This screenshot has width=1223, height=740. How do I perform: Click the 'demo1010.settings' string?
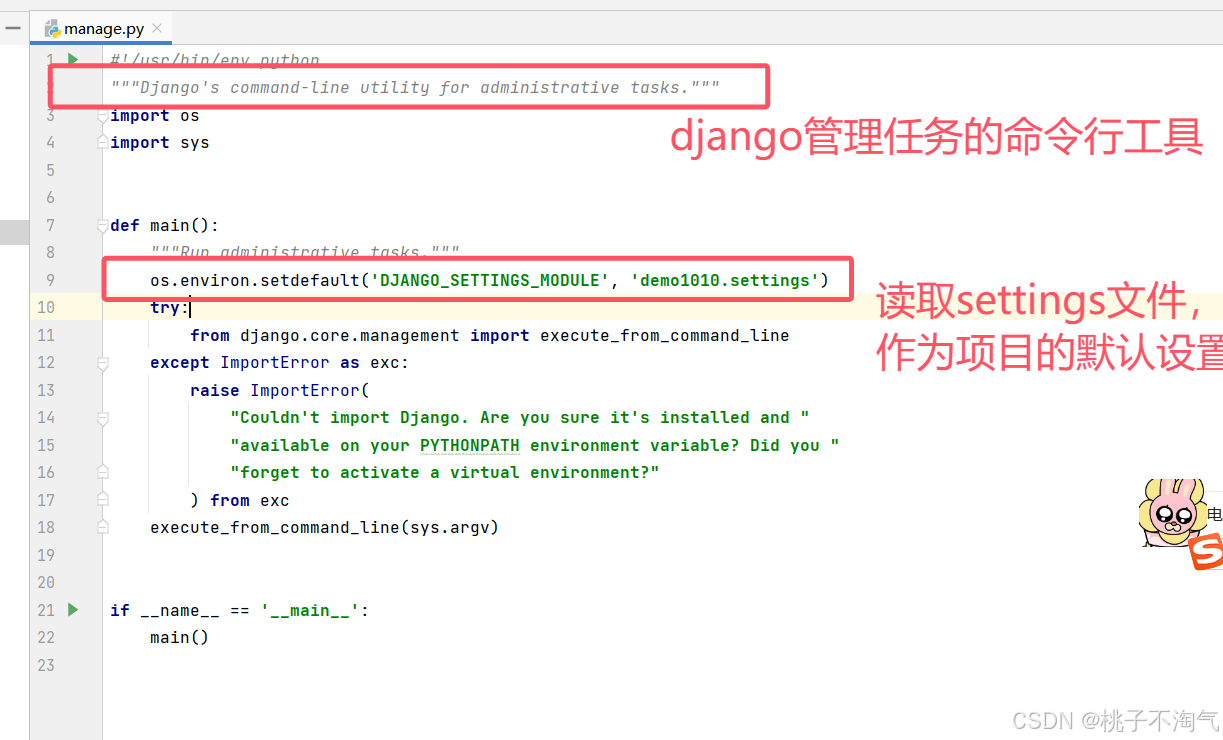point(725,280)
